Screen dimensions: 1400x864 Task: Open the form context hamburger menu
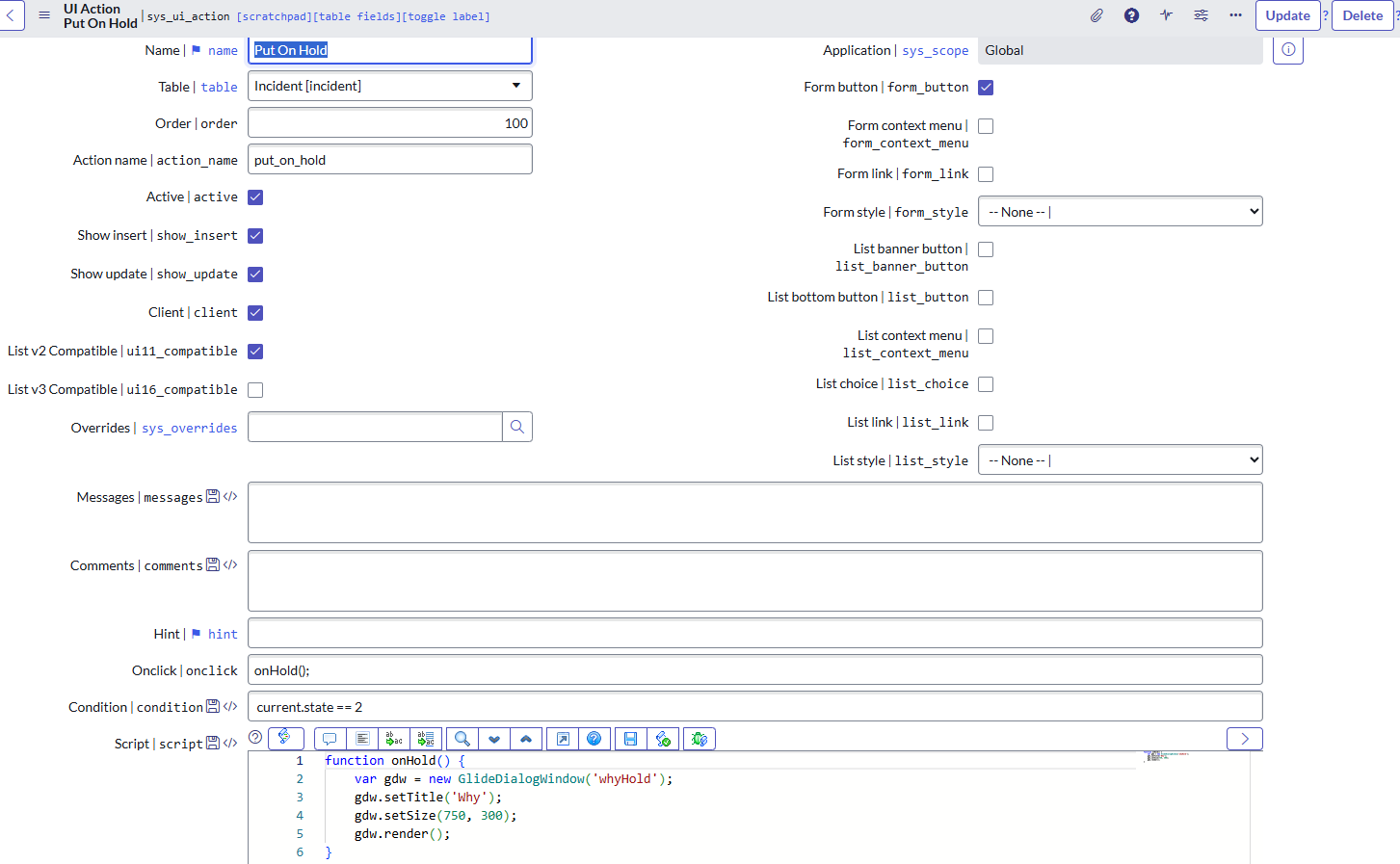pos(43,15)
